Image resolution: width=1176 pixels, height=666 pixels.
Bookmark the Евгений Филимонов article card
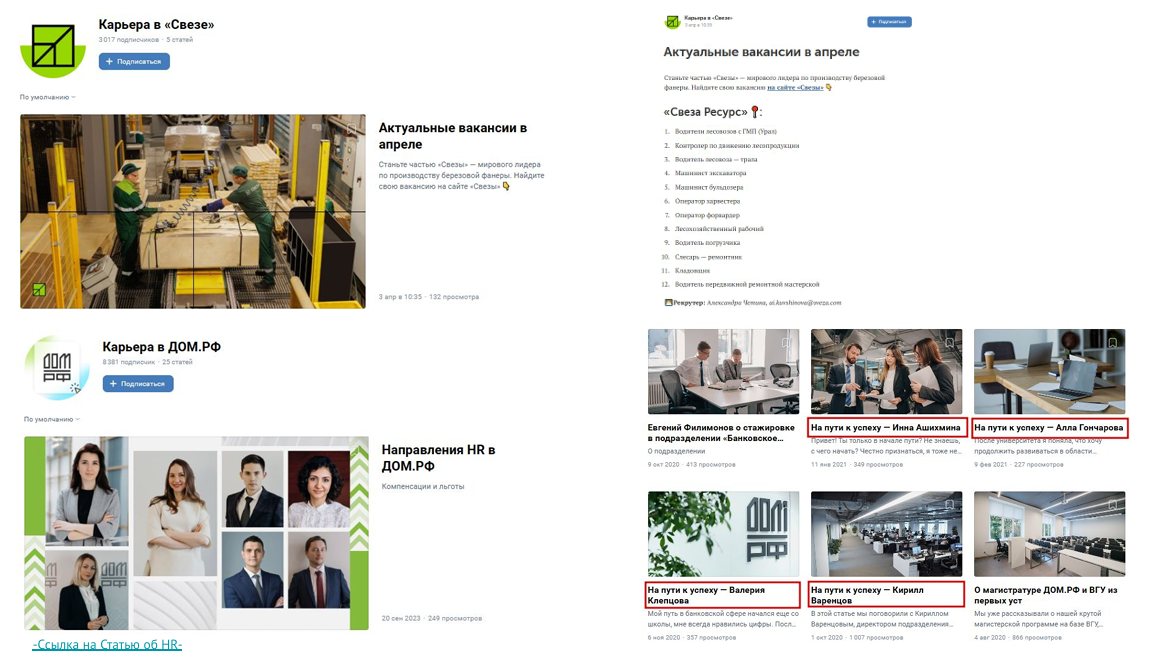coord(786,343)
